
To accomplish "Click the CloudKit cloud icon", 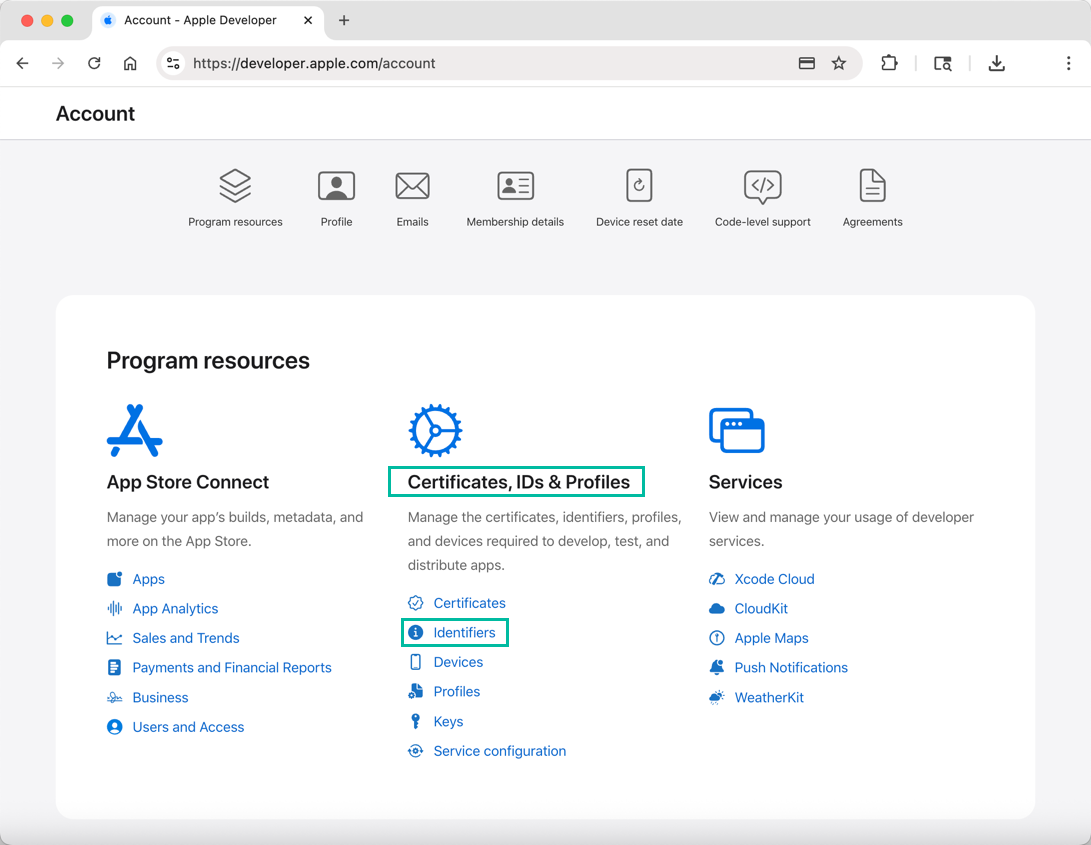I will [x=717, y=609].
